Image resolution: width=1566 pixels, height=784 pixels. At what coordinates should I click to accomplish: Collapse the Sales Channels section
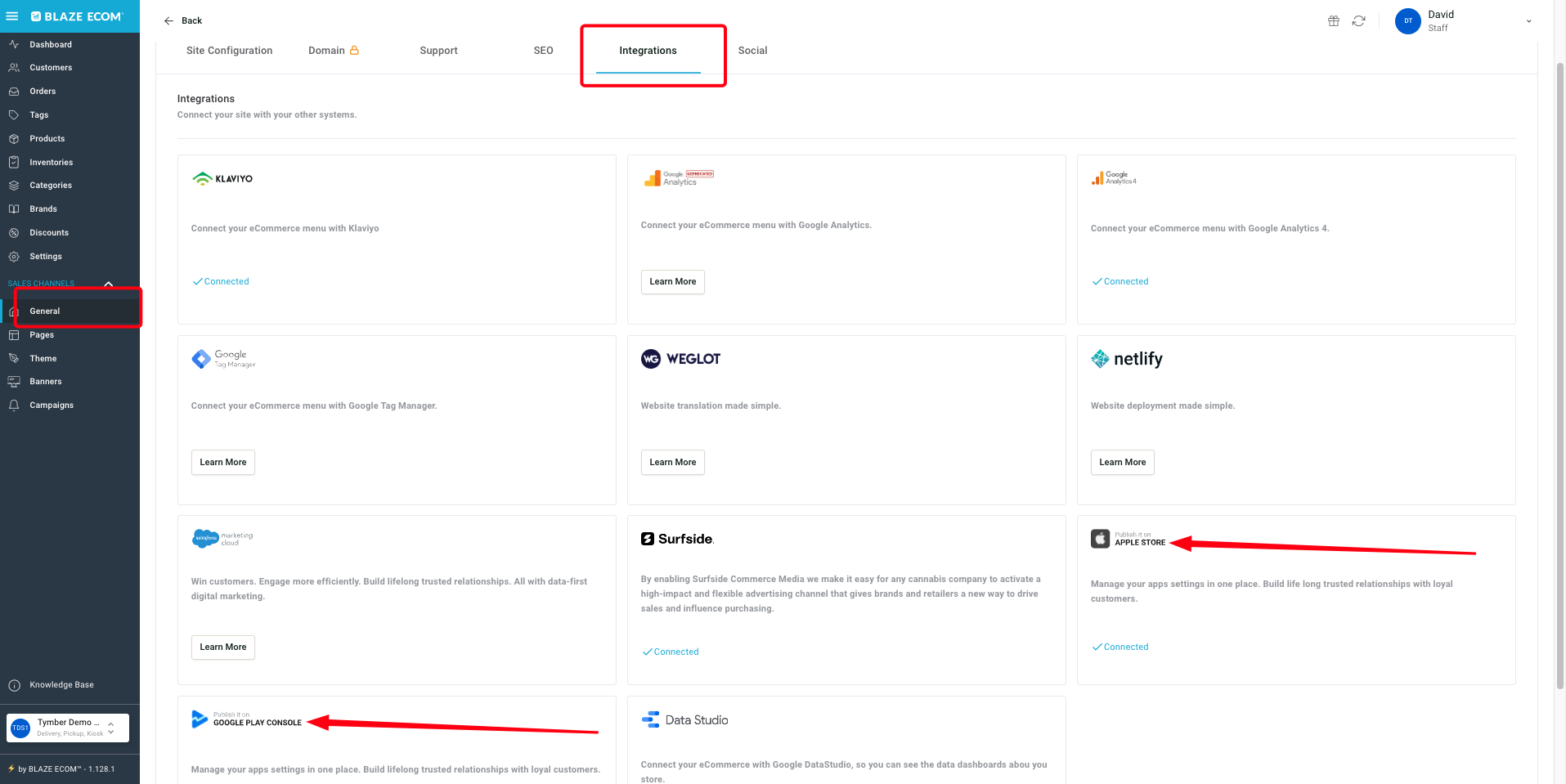109,284
